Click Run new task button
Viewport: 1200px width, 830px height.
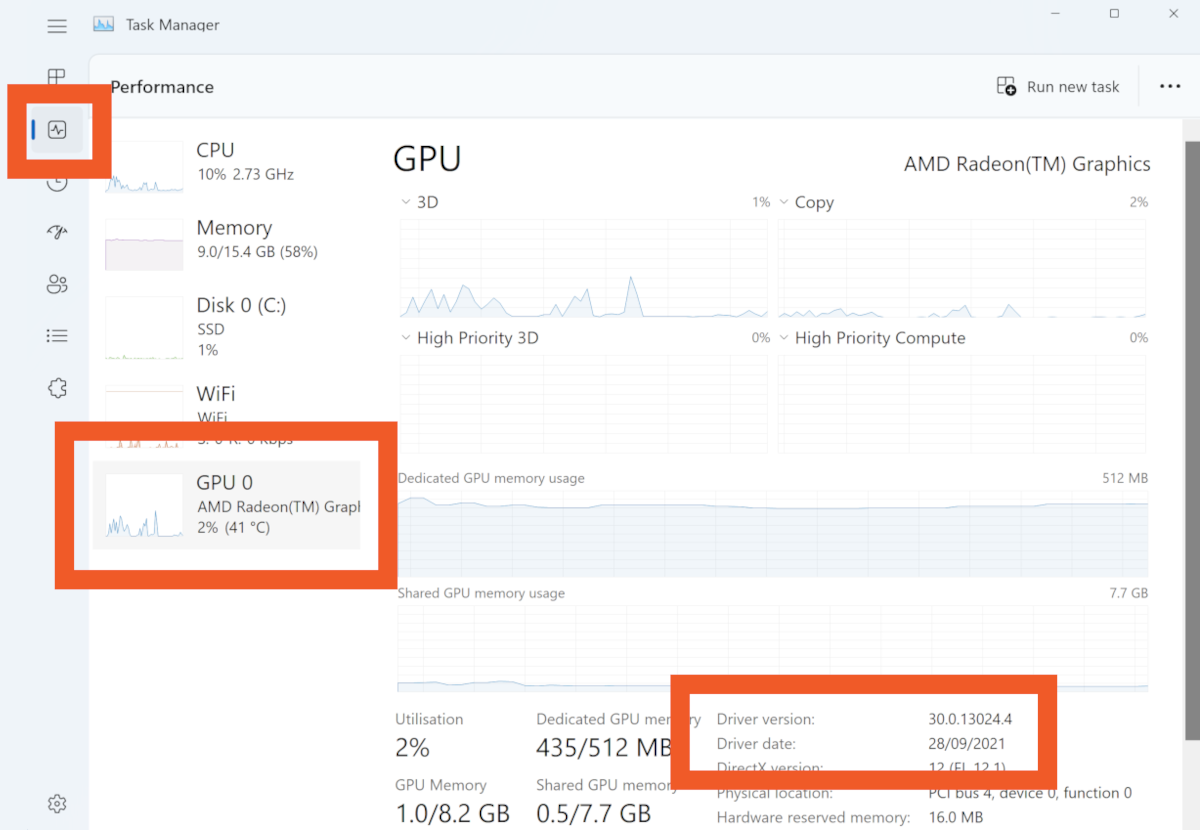pyautogui.click(x=1058, y=87)
